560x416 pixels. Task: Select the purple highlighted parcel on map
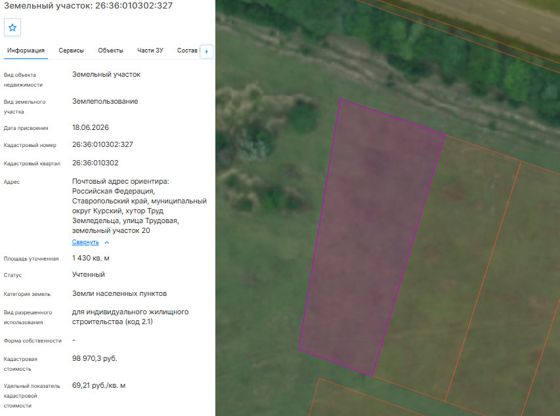coord(372,236)
